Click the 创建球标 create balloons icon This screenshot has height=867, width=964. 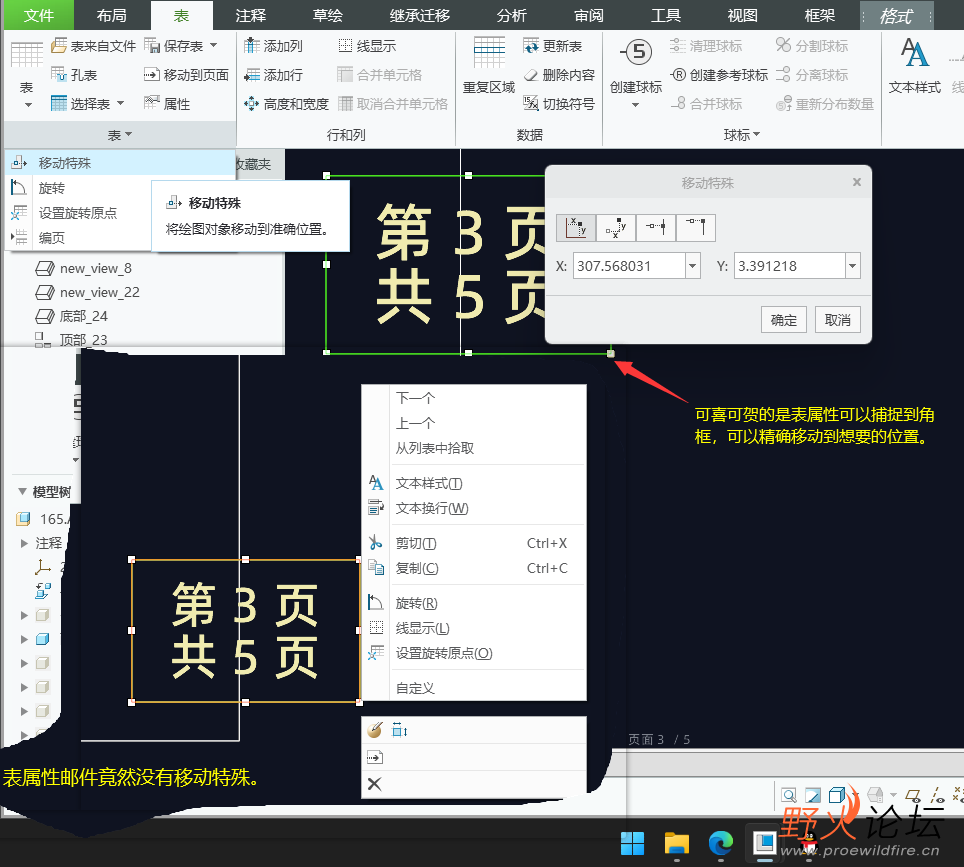(636, 52)
